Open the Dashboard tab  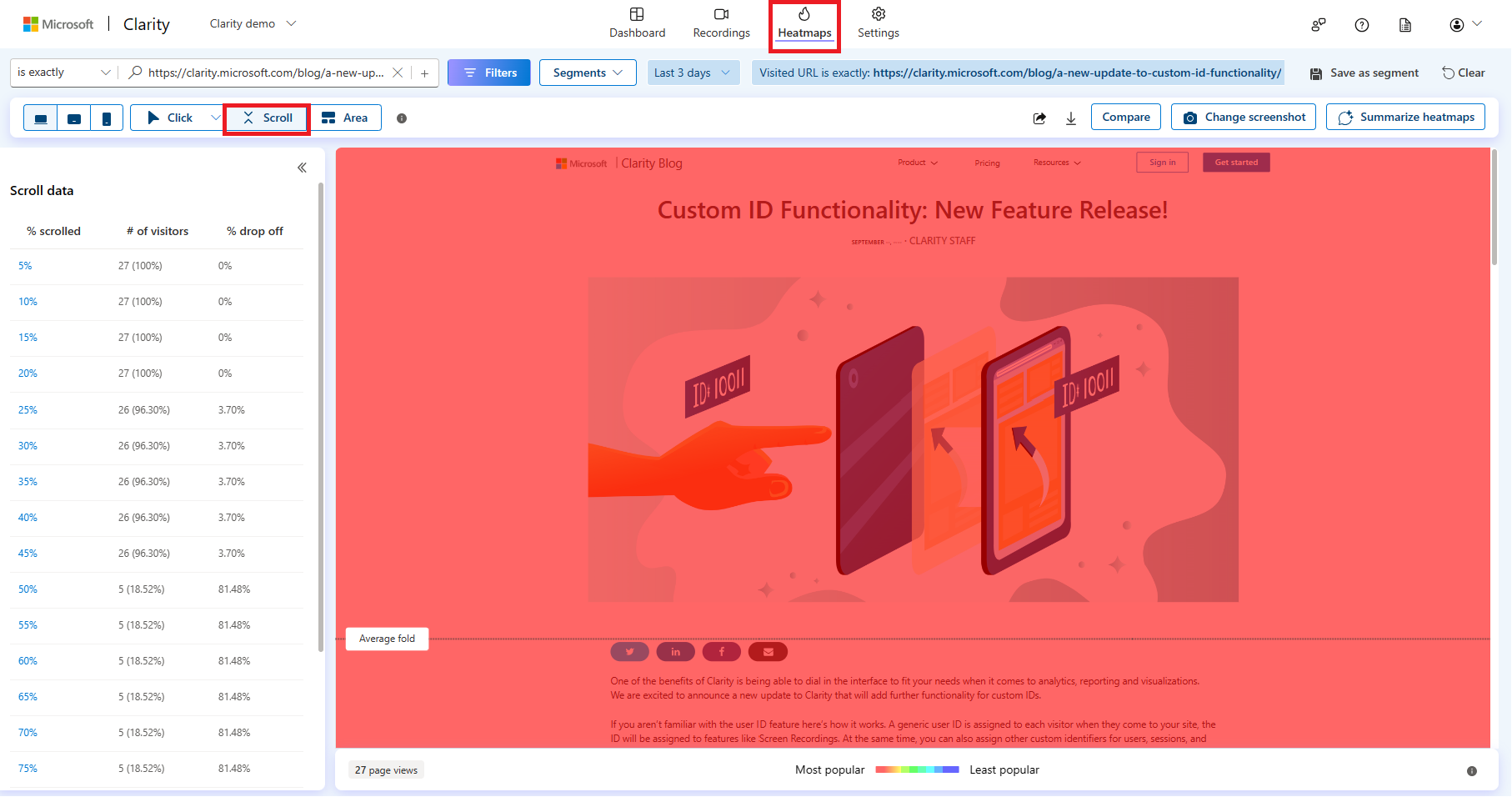637,23
